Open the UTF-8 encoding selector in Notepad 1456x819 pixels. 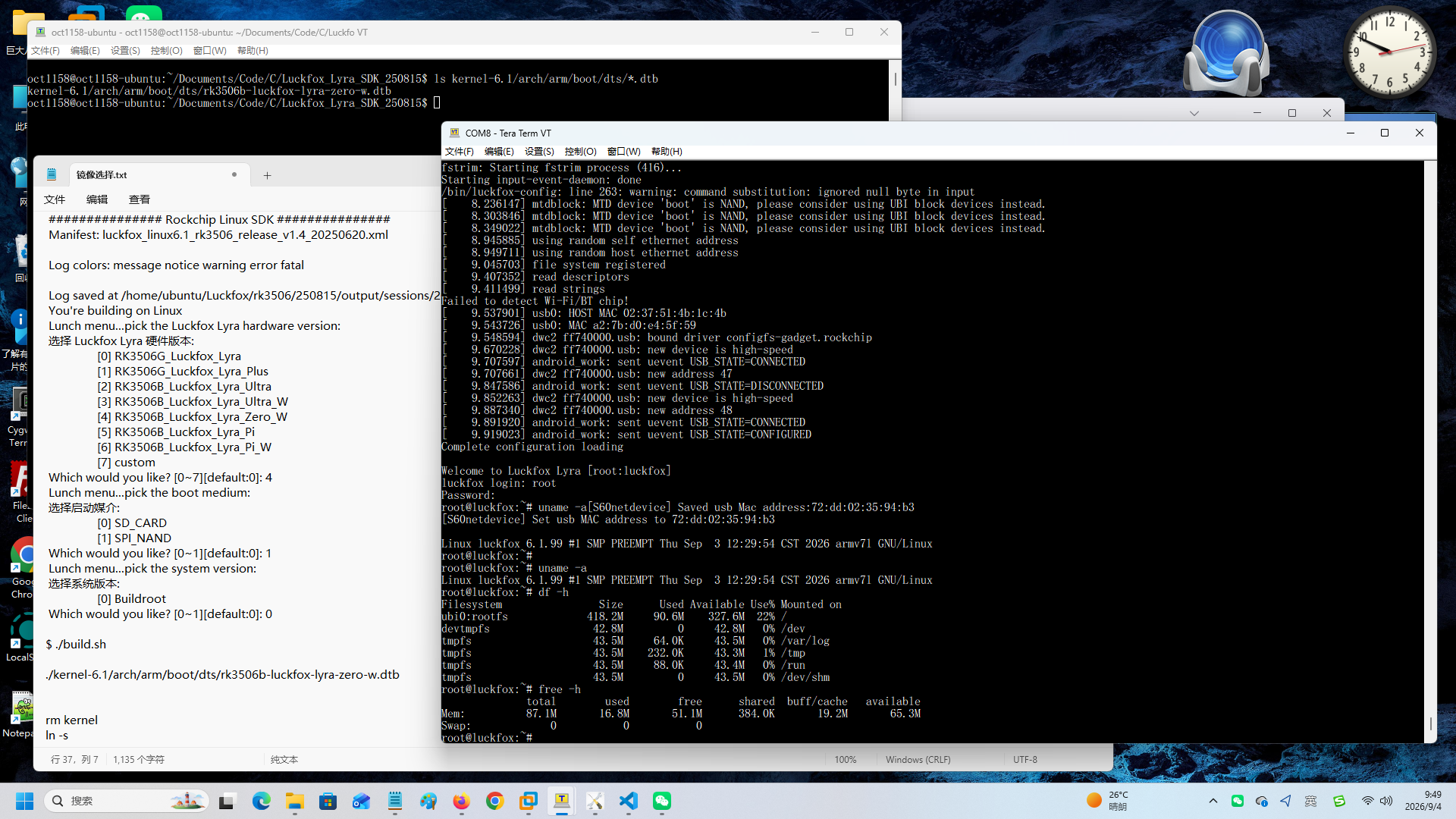click(1025, 759)
